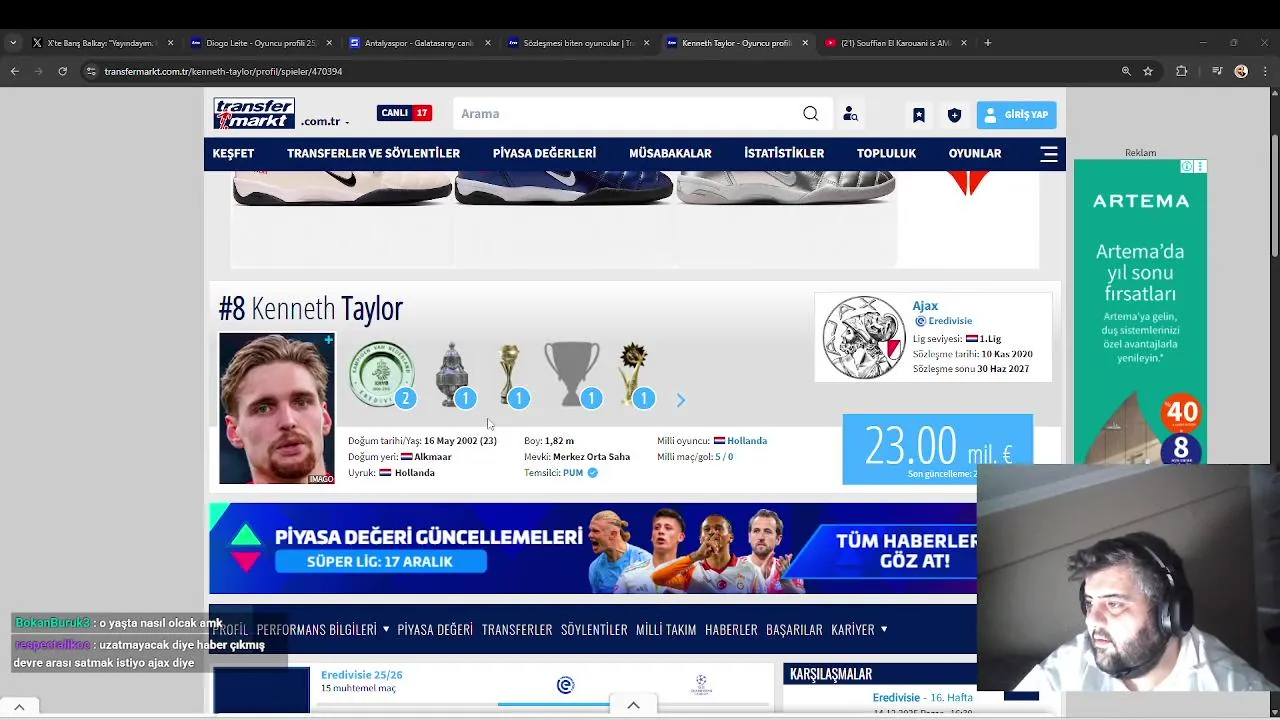Switch to the PİYASA DEĞERİ tab

pos(435,630)
